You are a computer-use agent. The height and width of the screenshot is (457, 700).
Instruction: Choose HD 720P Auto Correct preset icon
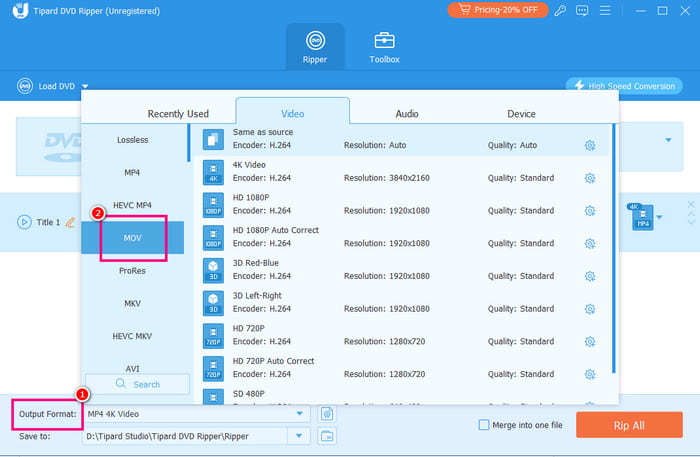[213, 368]
